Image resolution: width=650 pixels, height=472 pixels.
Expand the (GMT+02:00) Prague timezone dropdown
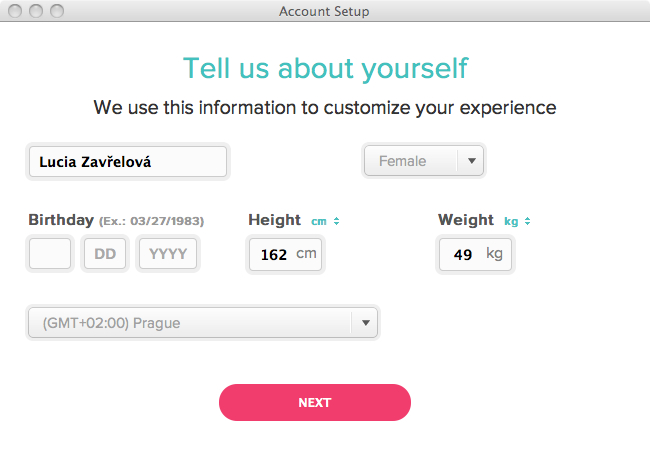pos(202,323)
